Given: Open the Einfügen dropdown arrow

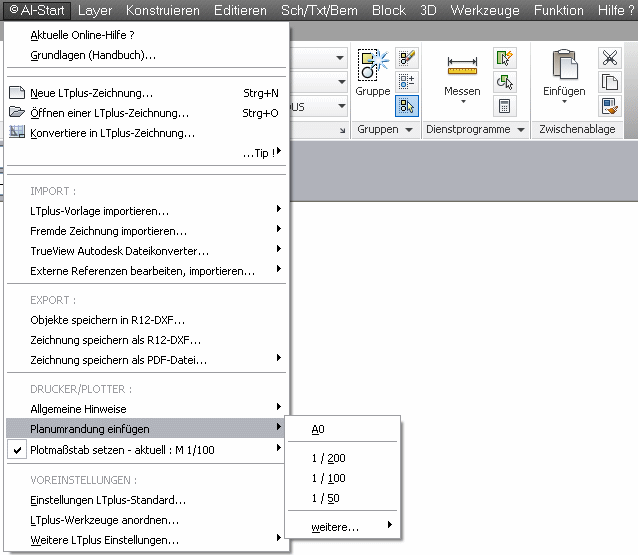Looking at the screenshot, I should click(564, 102).
